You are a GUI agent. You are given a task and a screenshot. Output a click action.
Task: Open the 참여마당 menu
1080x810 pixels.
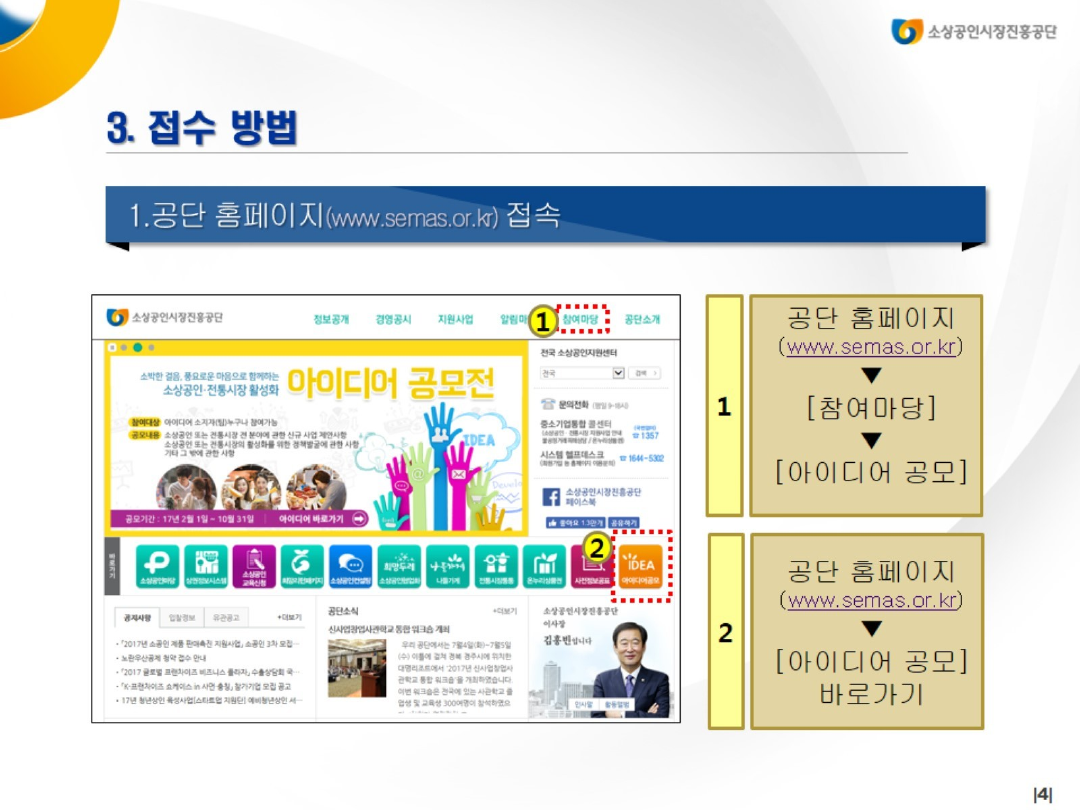point(580,319)
